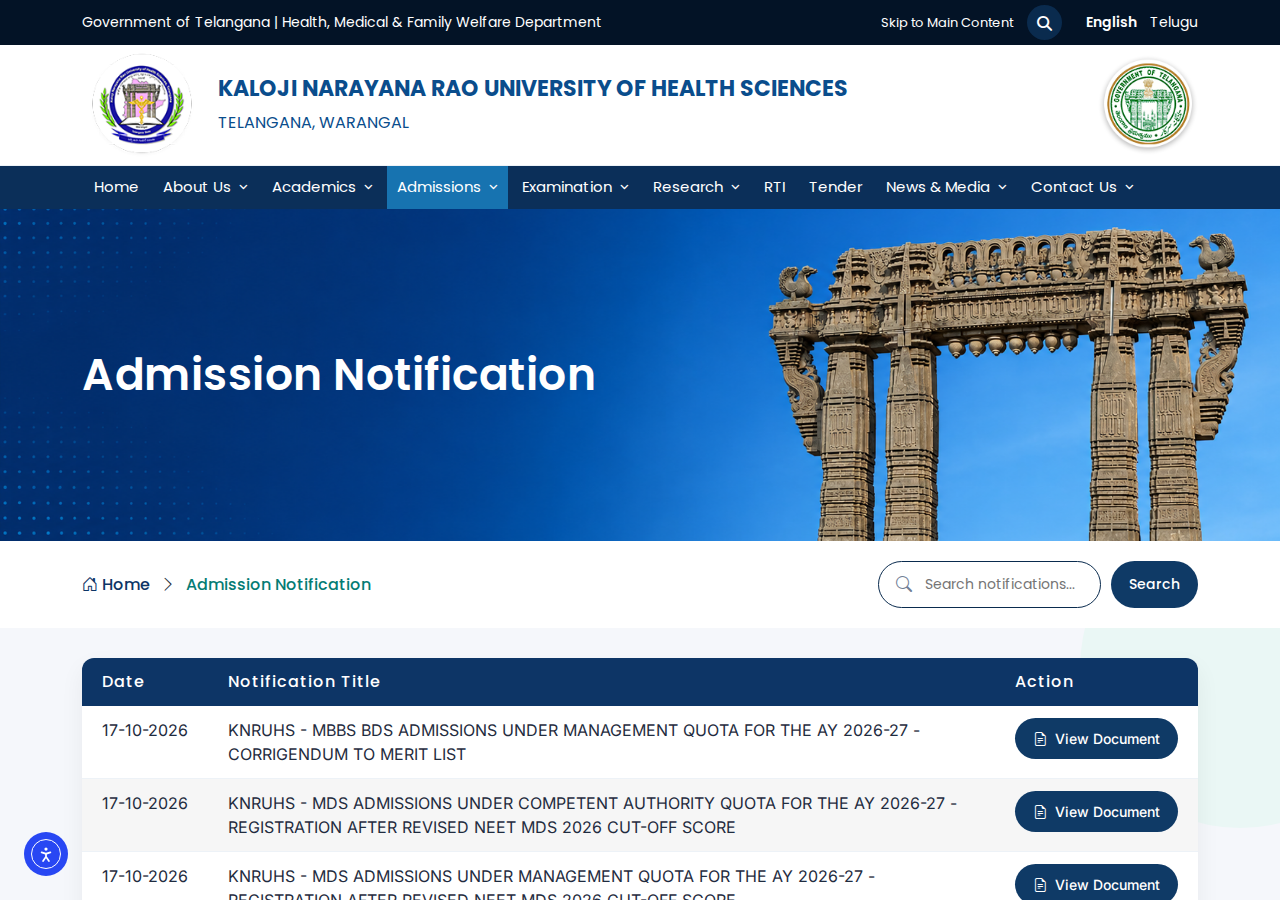1280x900 pixels.
Task: Click the Government of Telangana department text
Action: pyautogui.click(x=342, y=22)
